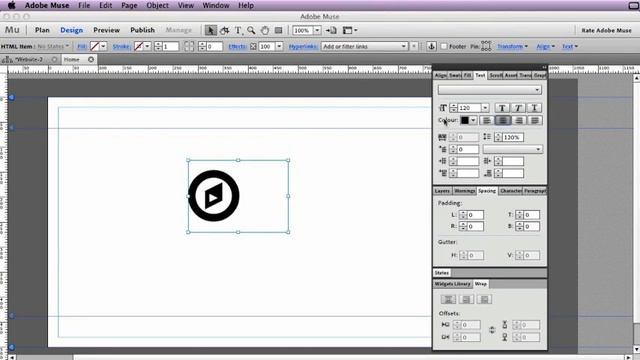
Task: Select second wrap mode in Wrap panel
Action: [x=466, y=299]
